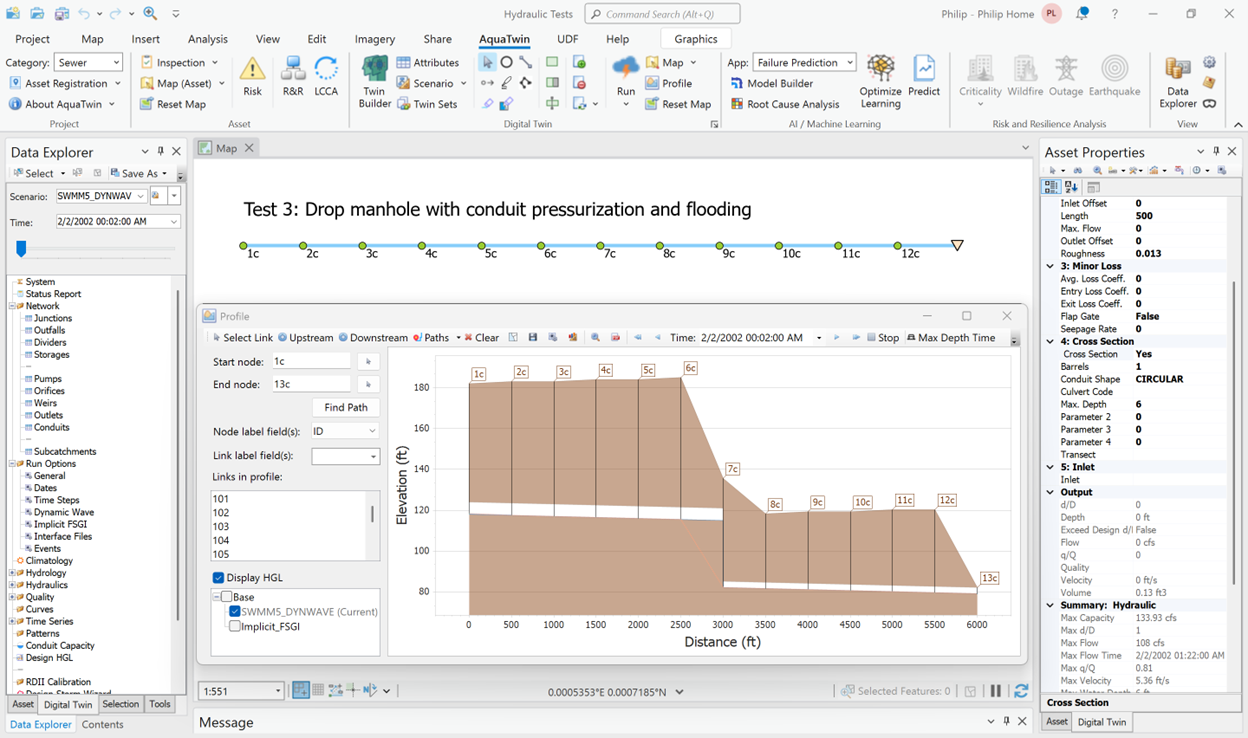Enable the Implicit_FSGI scenario checkbox
1248x738 pixels.
click(235, 627)
